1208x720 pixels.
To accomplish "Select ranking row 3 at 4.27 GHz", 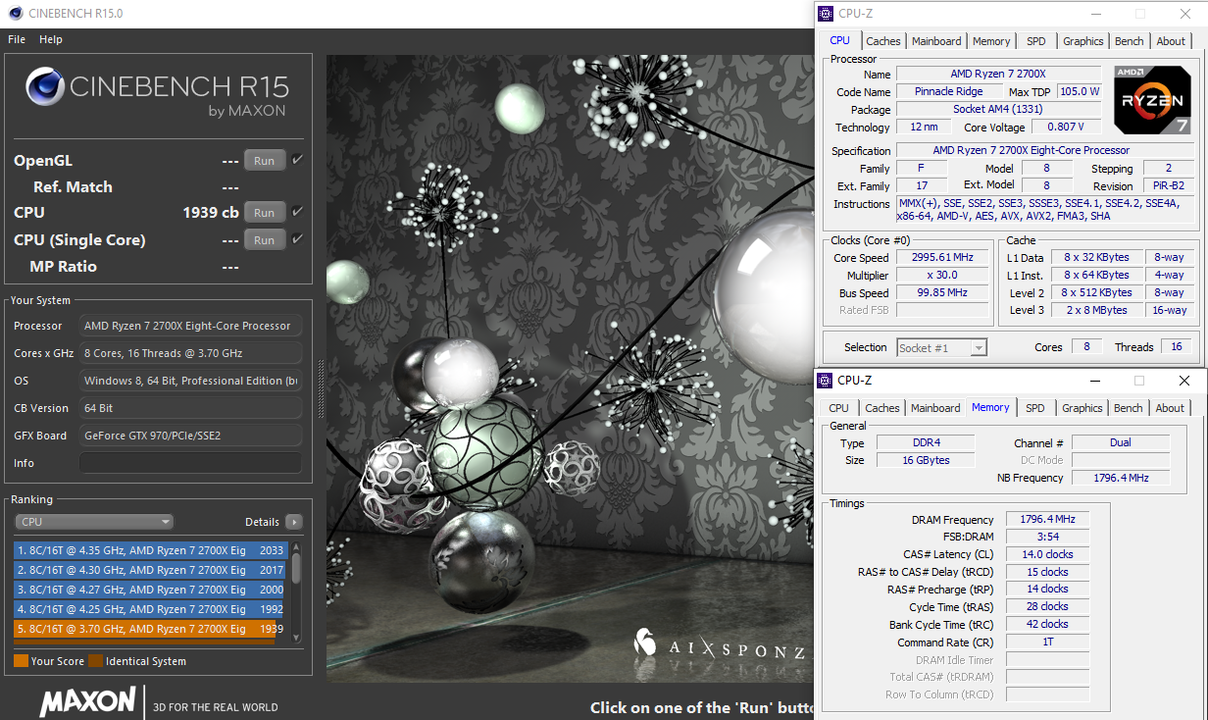I will tap(150, 590).
